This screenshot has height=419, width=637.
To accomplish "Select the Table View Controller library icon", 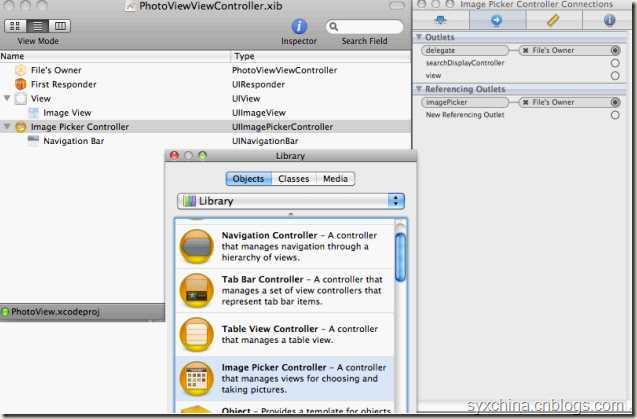I will pyautogui.click(x=197, y=334).
